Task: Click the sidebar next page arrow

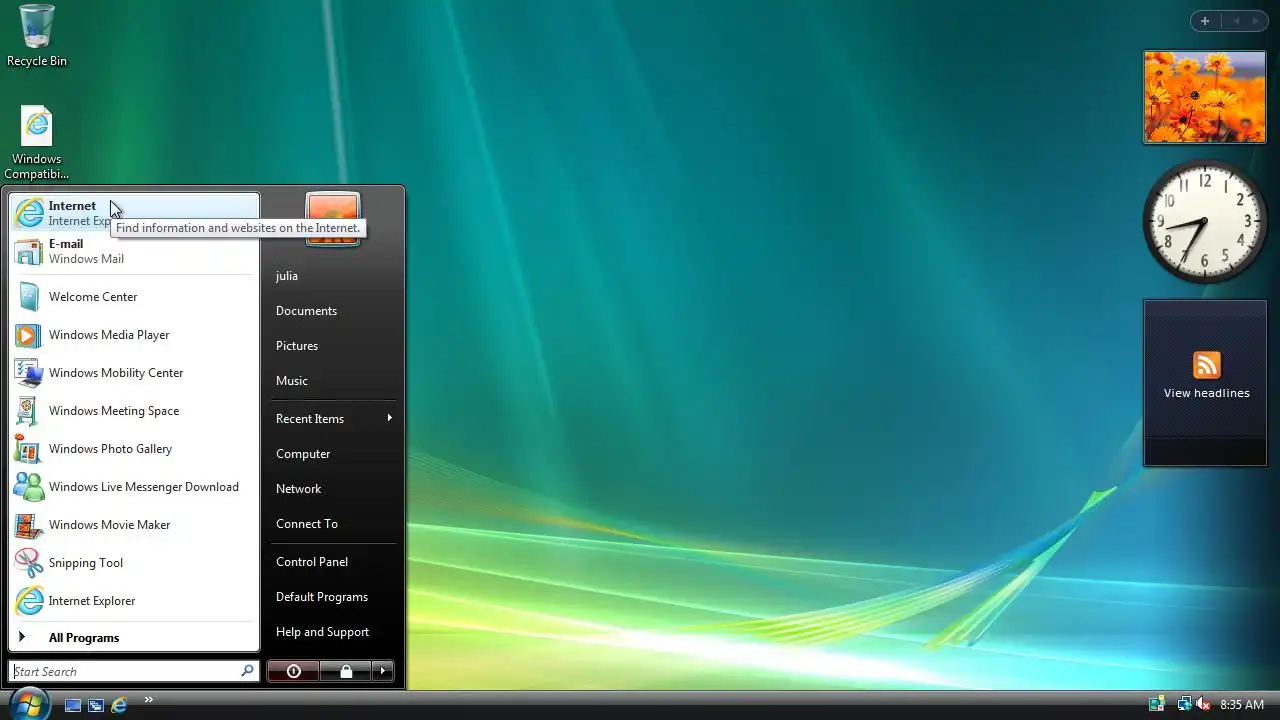Action: click(x=1256, y=21)
